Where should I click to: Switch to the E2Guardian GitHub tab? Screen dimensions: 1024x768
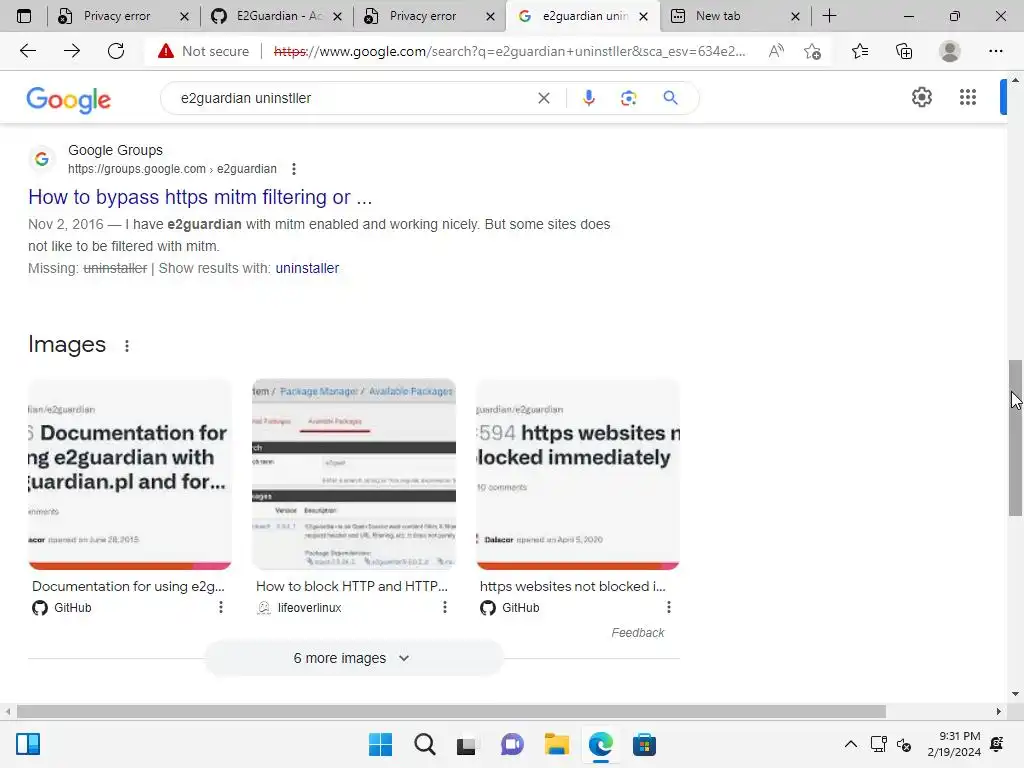click(277, 16)
